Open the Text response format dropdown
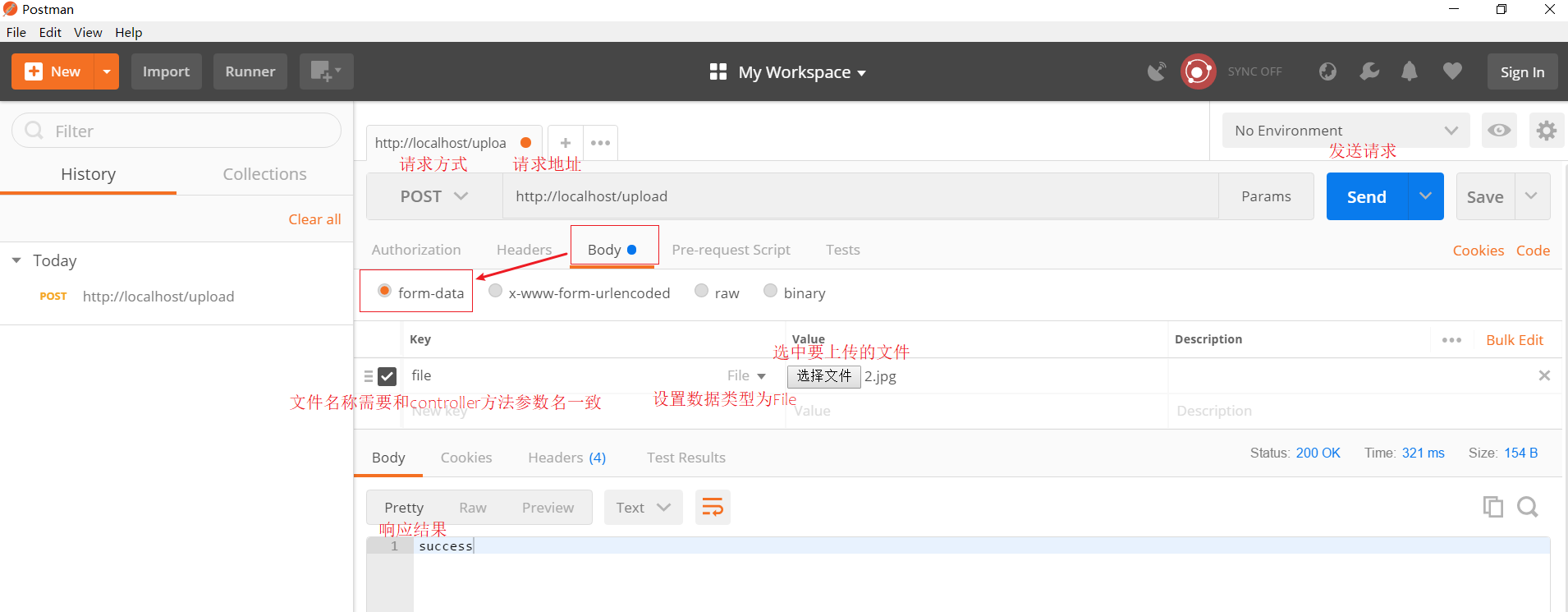 pos(644,508)
